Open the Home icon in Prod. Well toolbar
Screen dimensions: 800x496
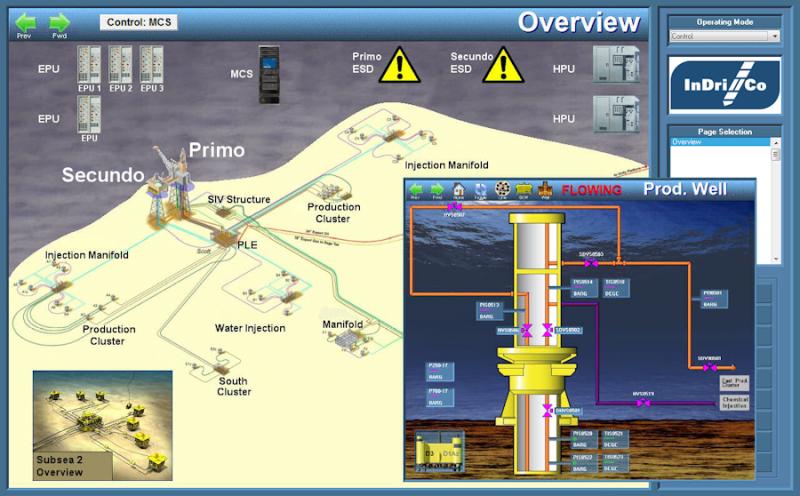459,189
